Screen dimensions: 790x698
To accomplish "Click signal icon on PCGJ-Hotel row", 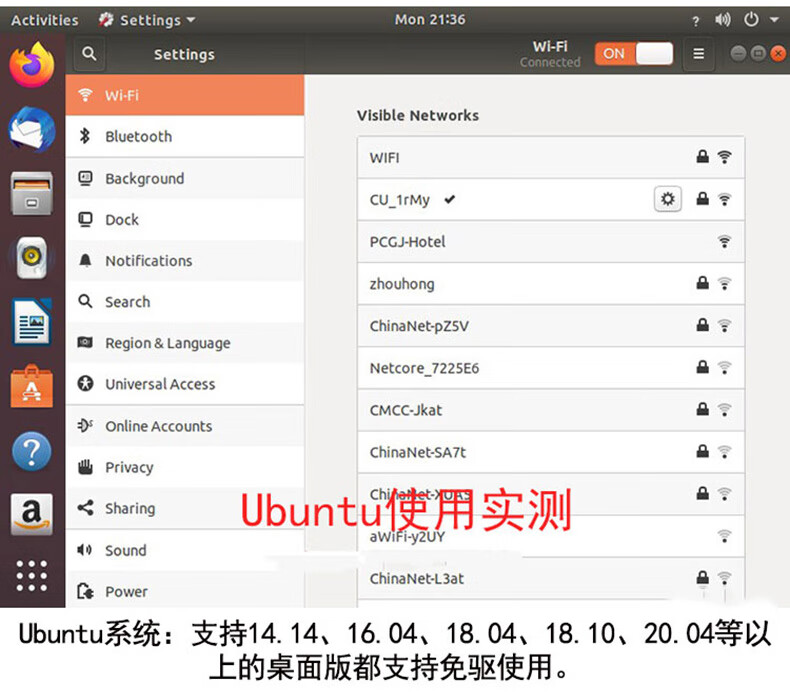I will coord(725,241).
